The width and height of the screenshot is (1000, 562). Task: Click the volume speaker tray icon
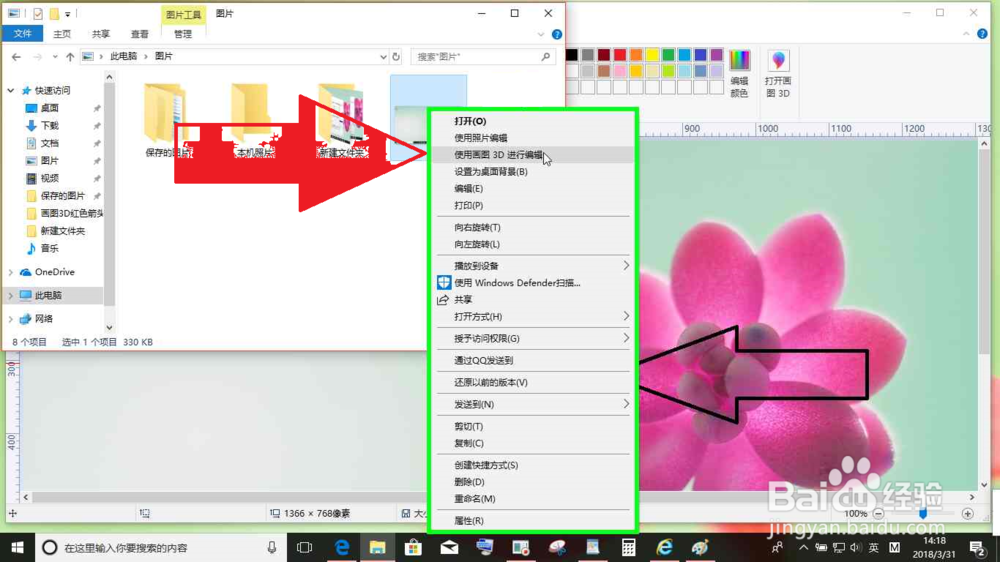[855, 547]
